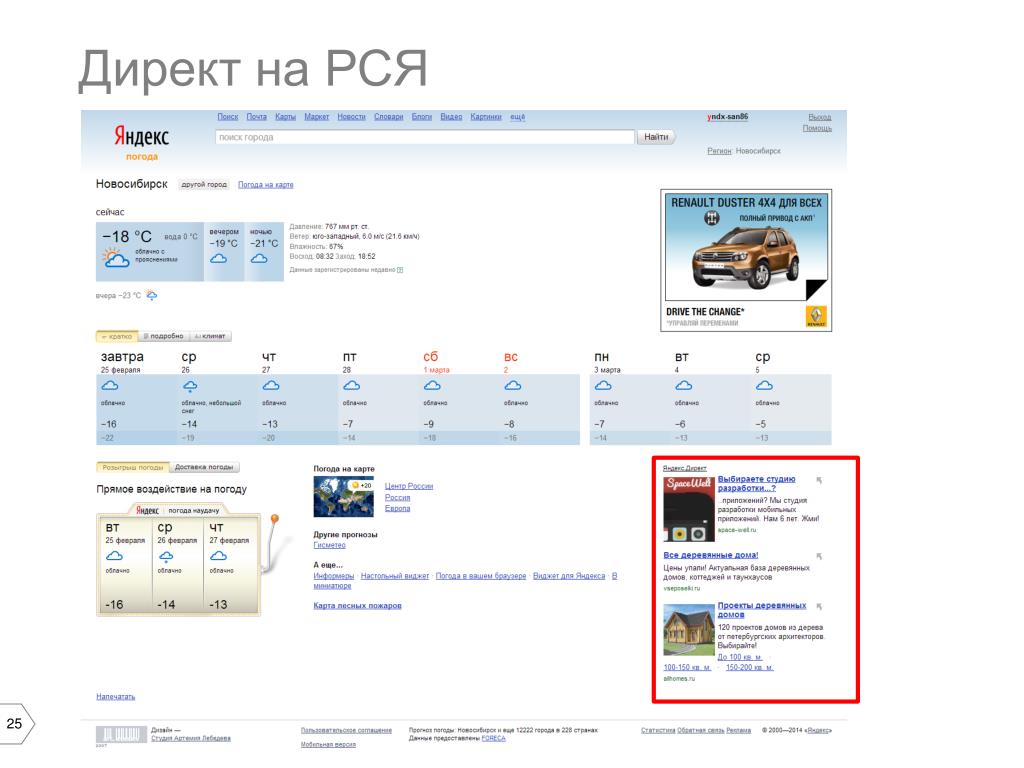Screen dimensions: 1024x768
Task: Open Картинки in the top navigation
Action: tap(486, 117)
